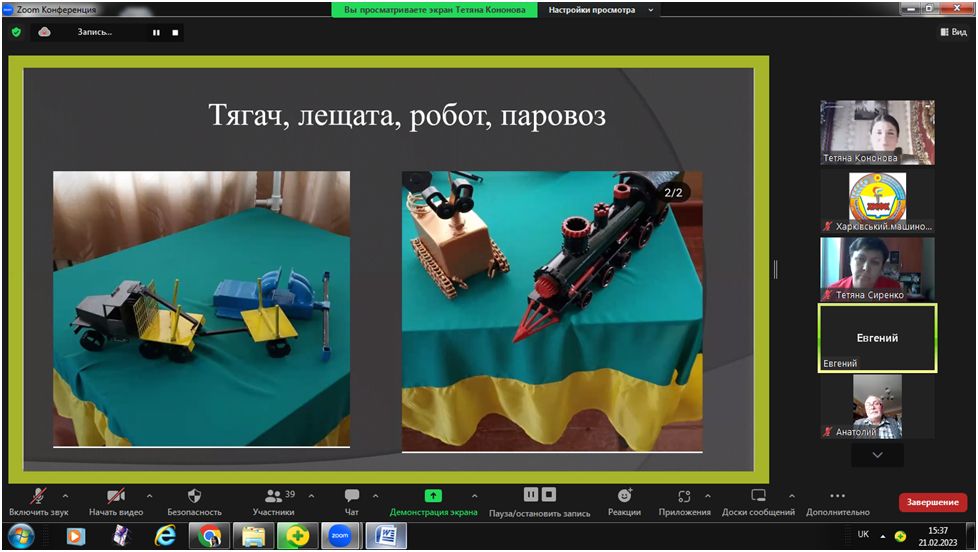The image size is (978, 552).
Task: Pause the recording in top bar
Action: pos(156,32)
